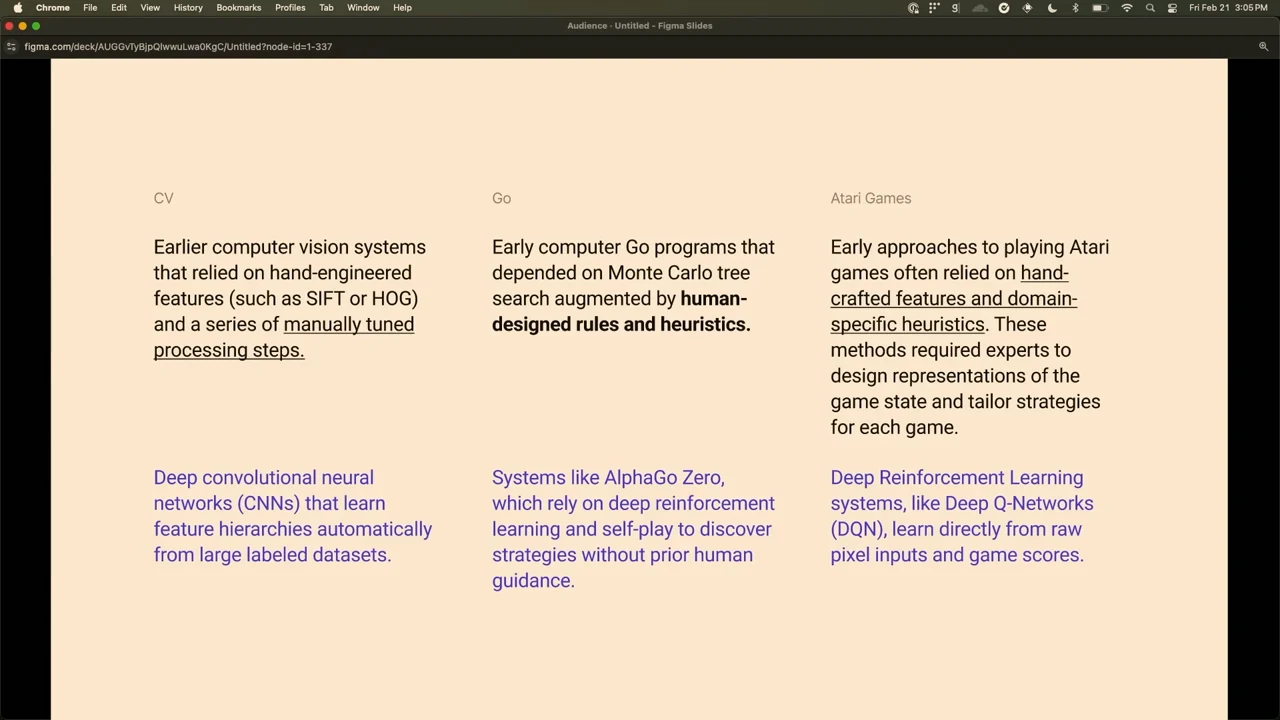Click the 'Audience - Untitled - Figma Slides' window title

(640, 26)
